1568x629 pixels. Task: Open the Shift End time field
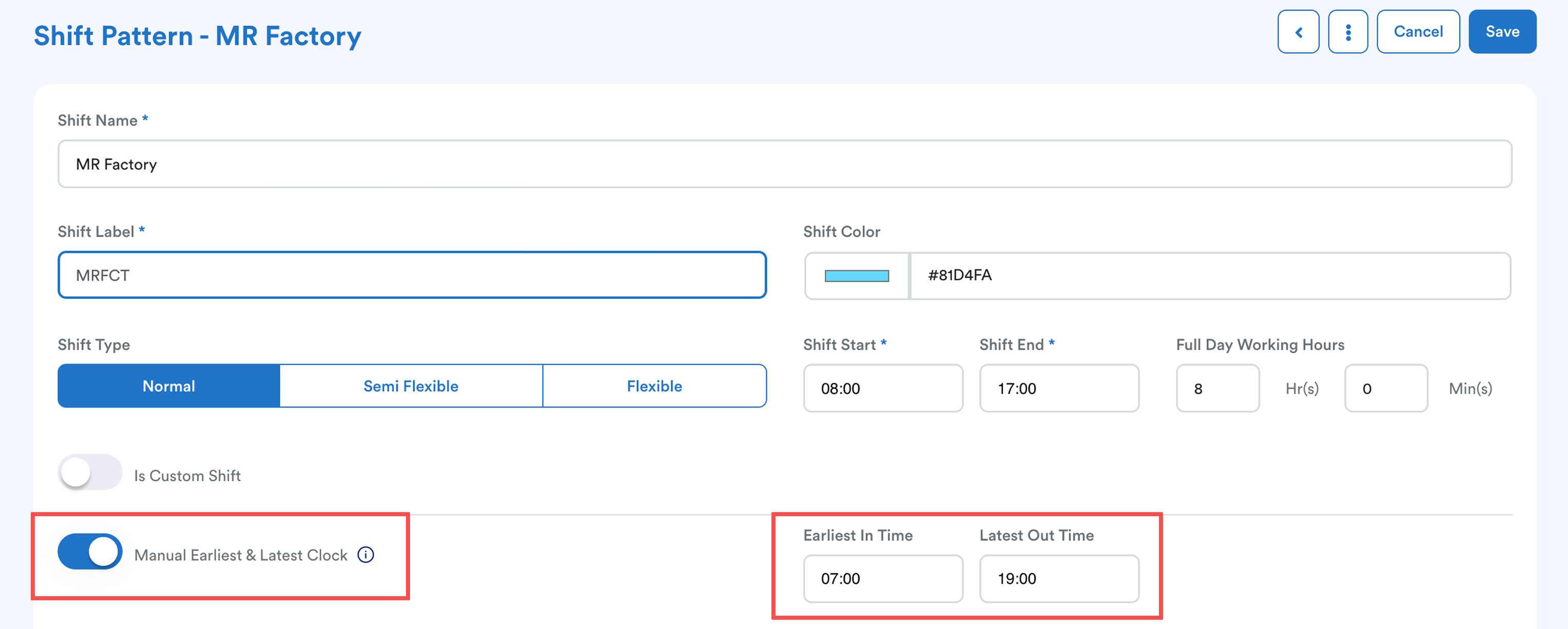click(1058, 389)
